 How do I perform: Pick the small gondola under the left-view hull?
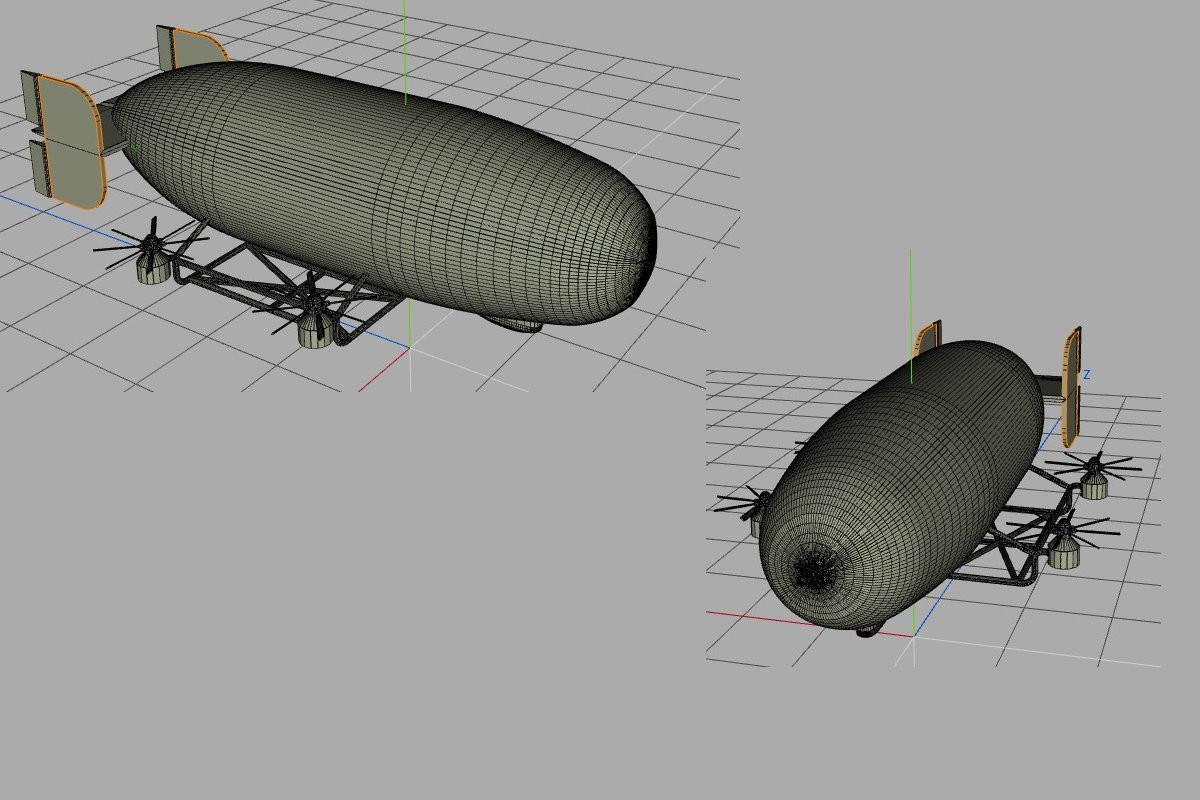point(514,322)
